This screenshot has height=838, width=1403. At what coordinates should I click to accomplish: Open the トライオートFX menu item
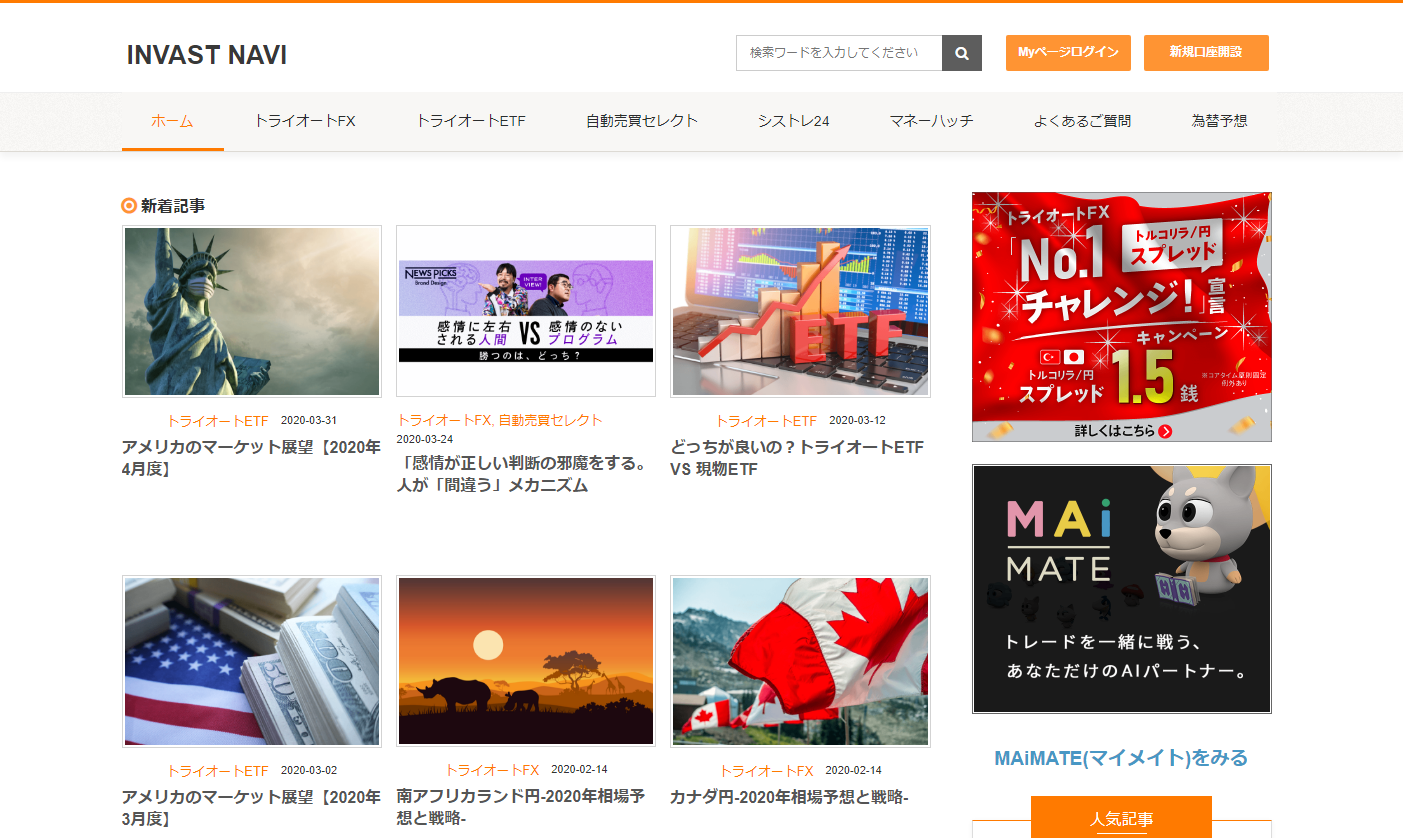304,121
